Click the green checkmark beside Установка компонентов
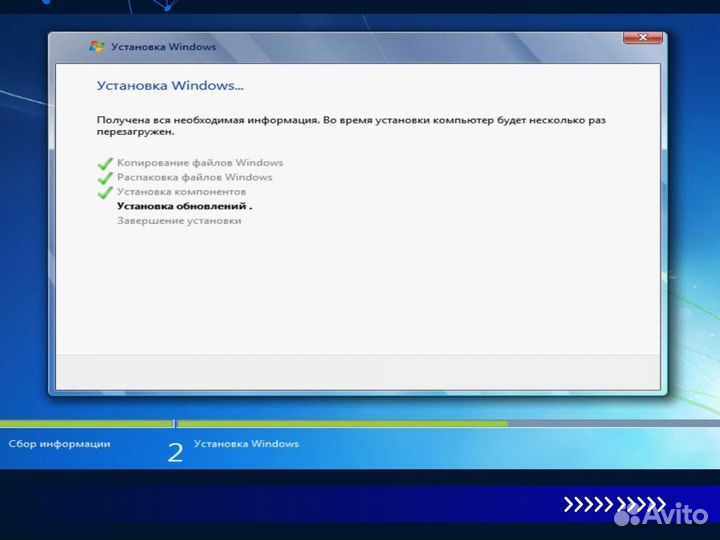Screen dimensions: 720x540 [105, 192]
